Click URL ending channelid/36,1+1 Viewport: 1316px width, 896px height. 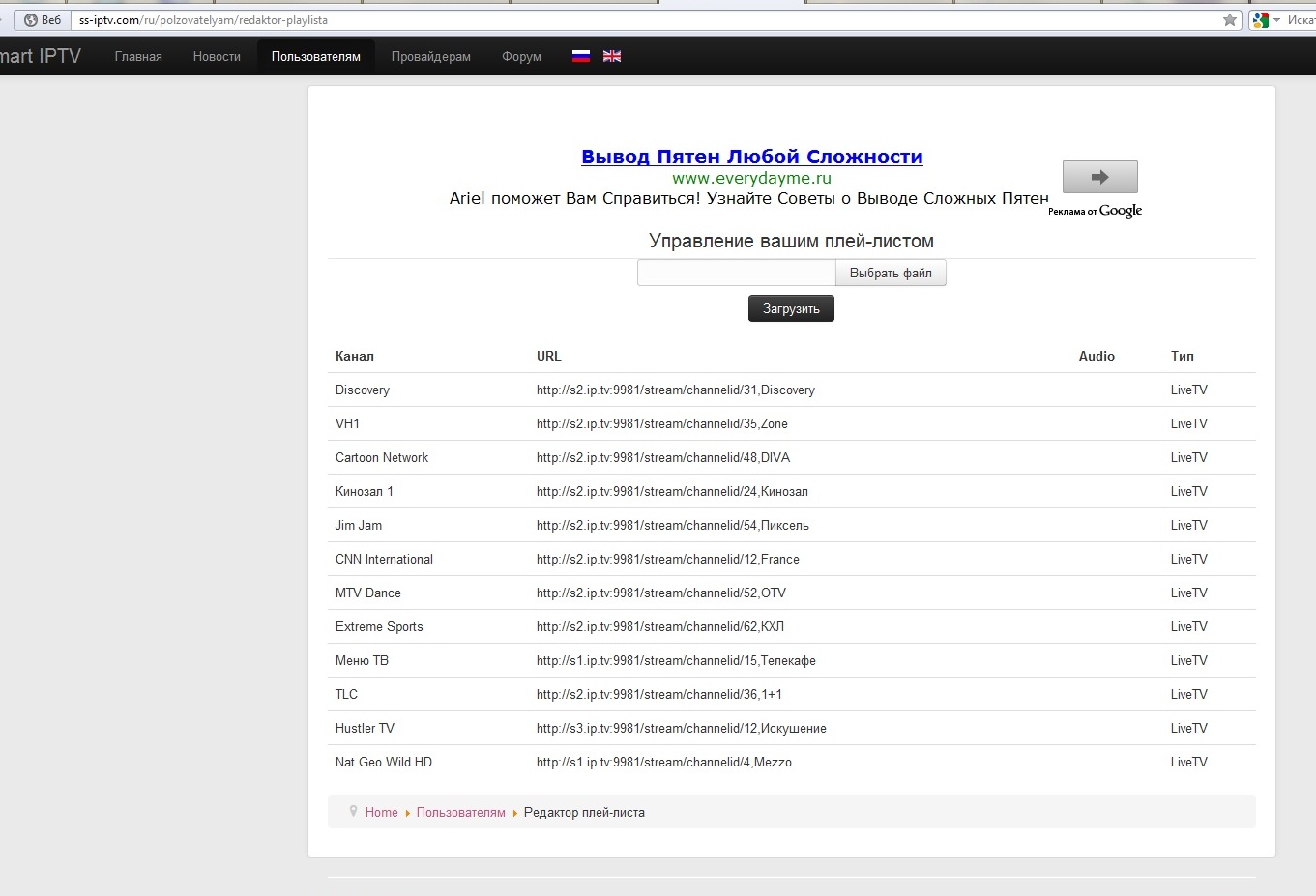click(x=659, y=694)
